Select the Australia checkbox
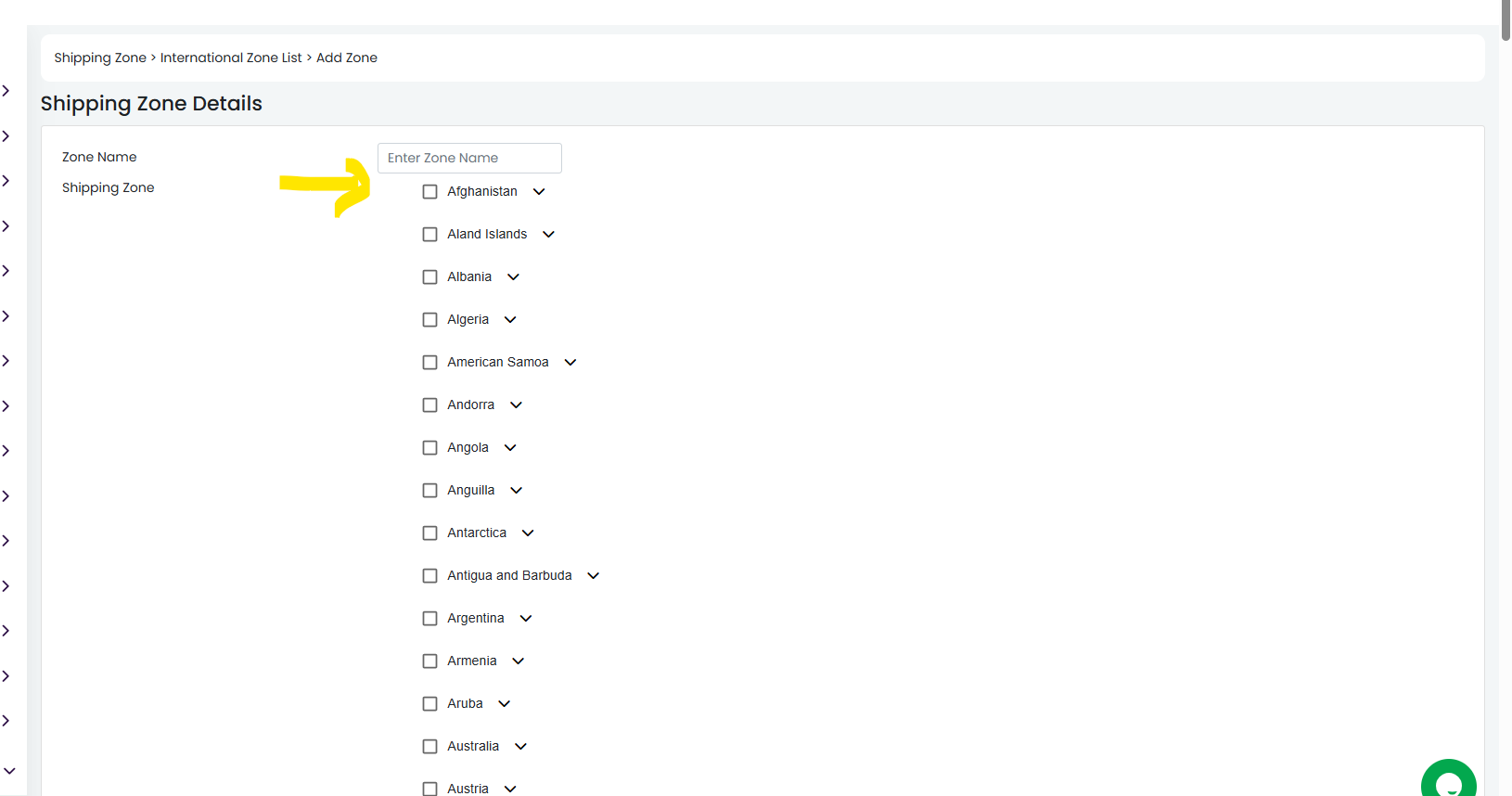 pos(429,747)
